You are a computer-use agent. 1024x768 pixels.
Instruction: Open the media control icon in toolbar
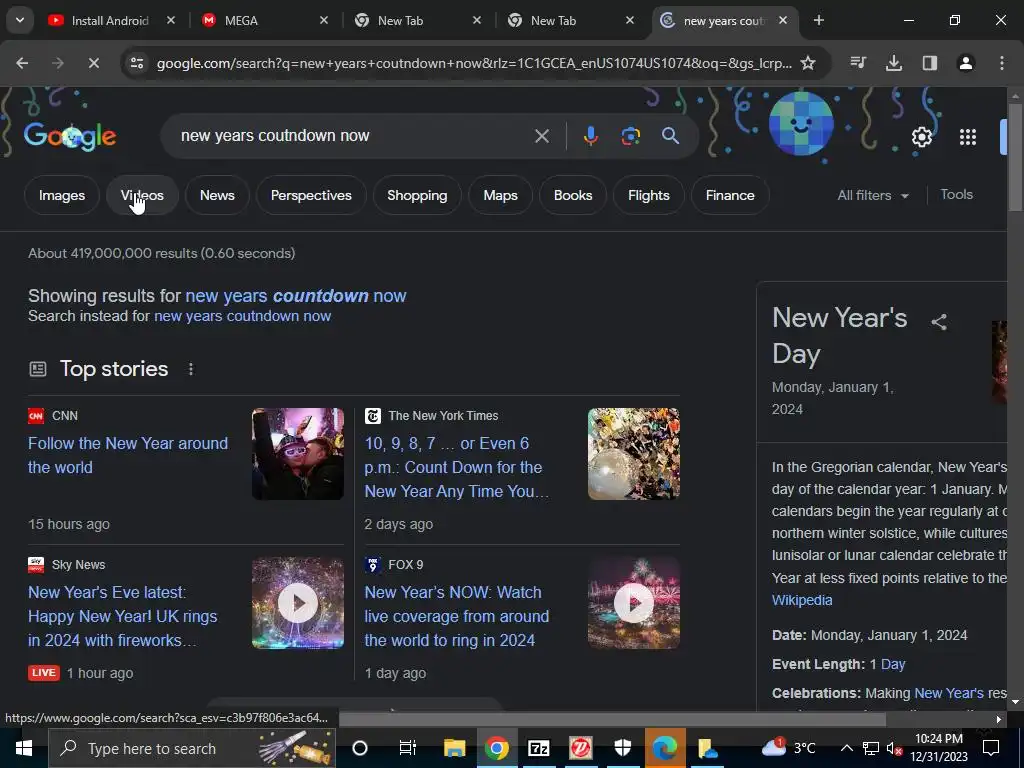[x=858, y=63]
